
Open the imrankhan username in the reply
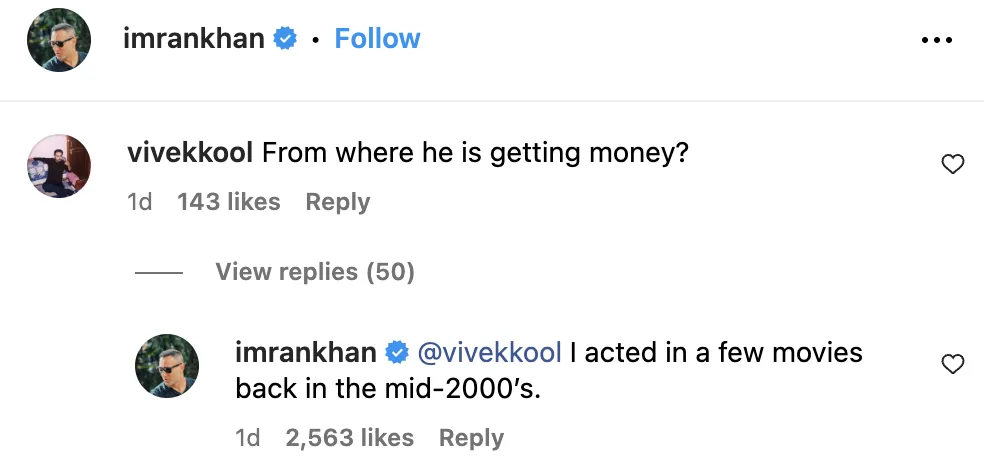305,353
